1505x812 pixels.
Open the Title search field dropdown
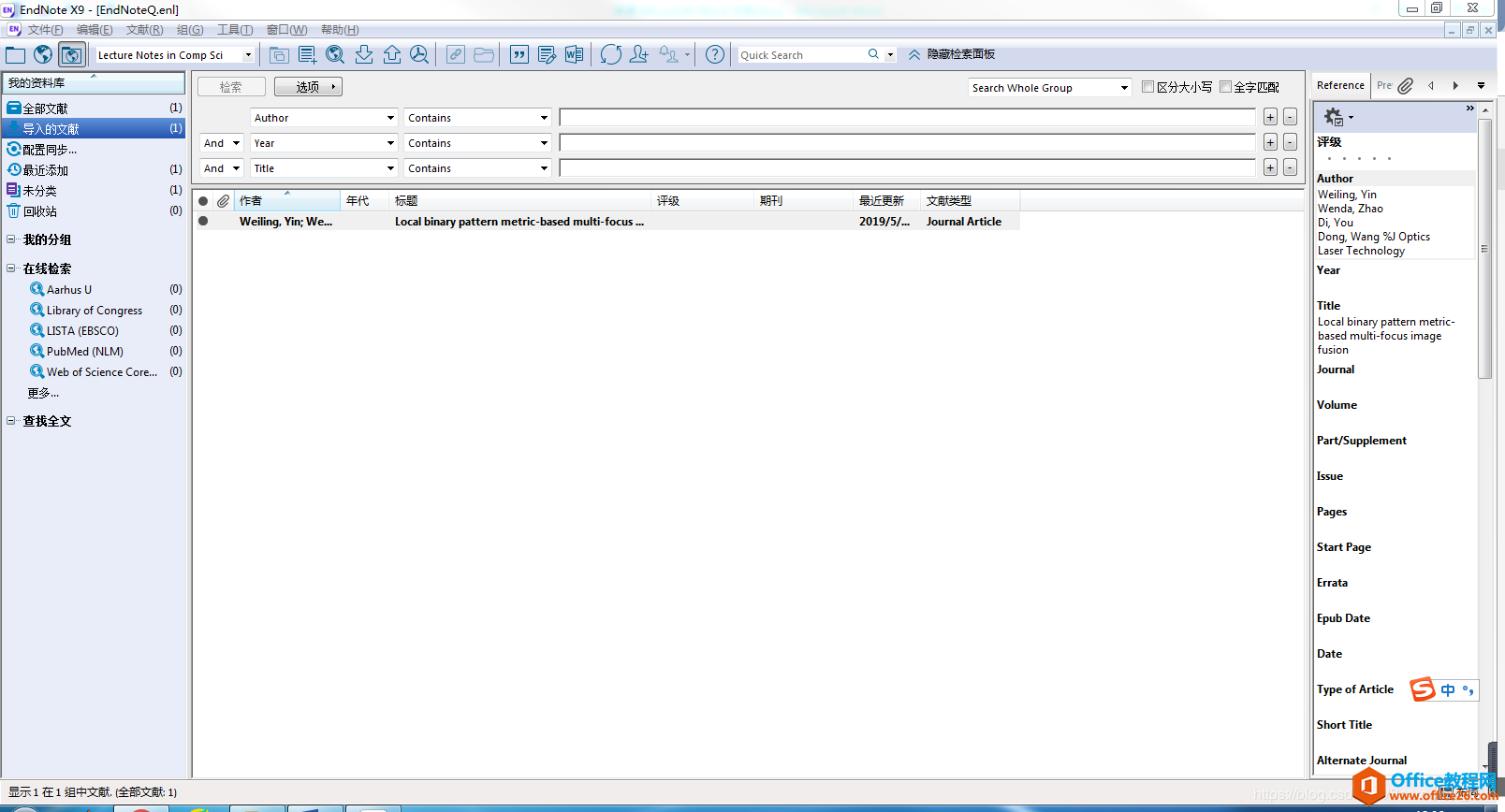pos(324,168)
